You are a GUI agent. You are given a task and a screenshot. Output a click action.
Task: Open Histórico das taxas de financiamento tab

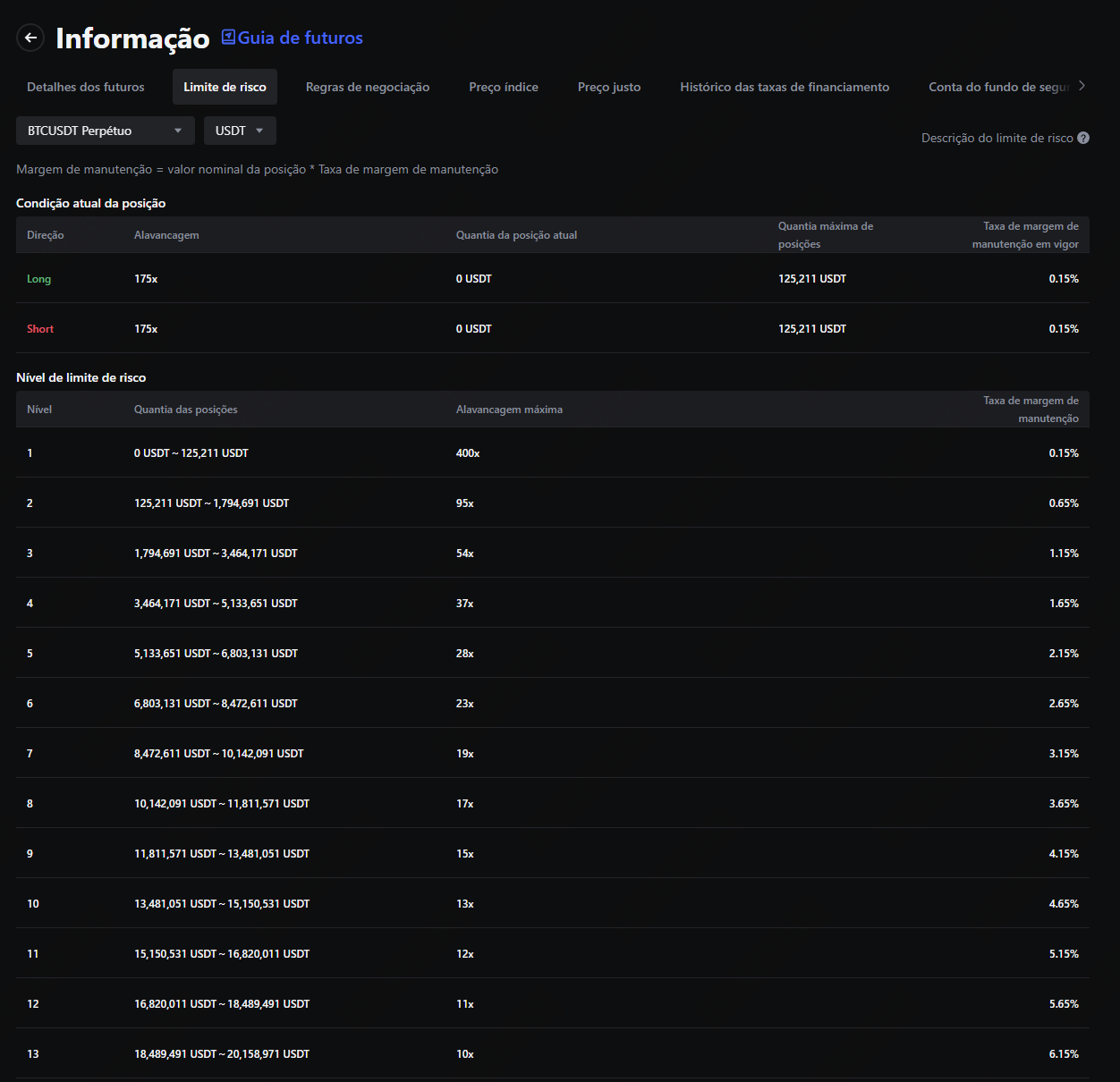point(785,87)
